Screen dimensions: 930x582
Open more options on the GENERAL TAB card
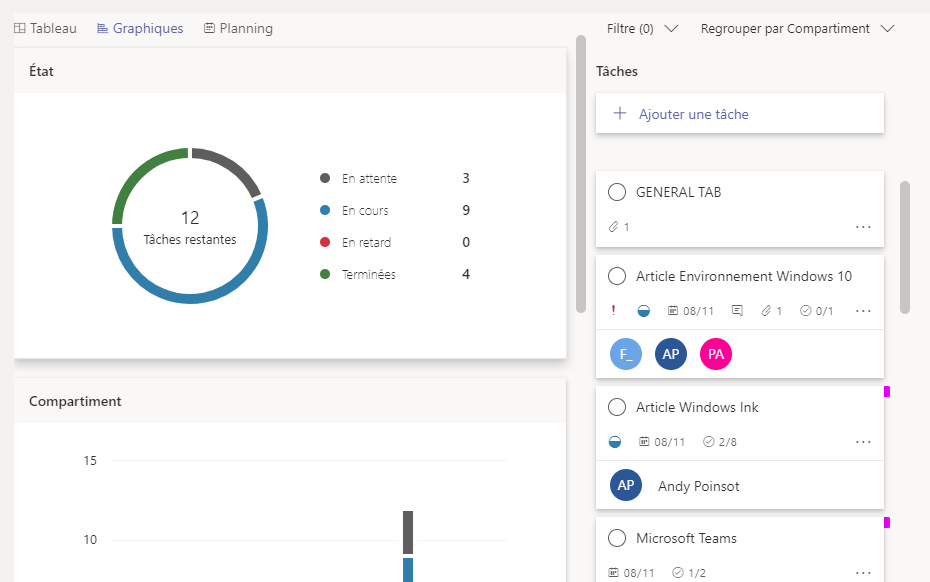point(863,227)
